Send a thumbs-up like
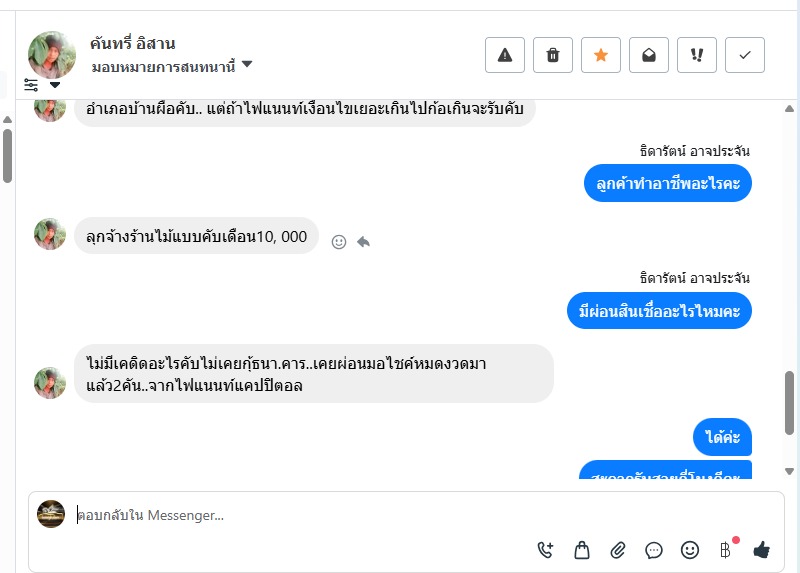Viewport: 800px width, 573px height. (x=762, y=549)
